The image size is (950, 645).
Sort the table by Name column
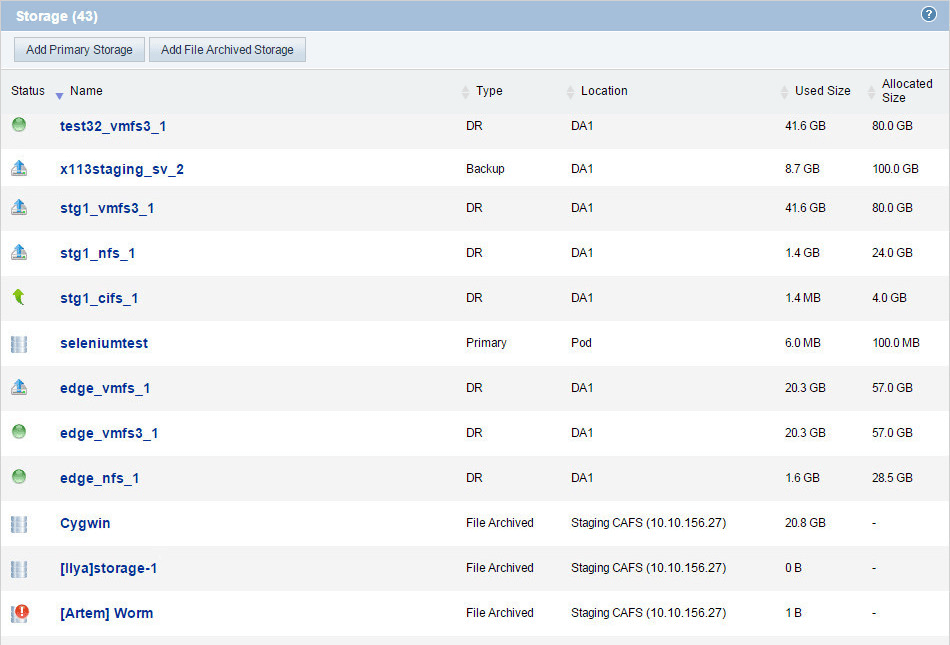(x=86, y=91)
